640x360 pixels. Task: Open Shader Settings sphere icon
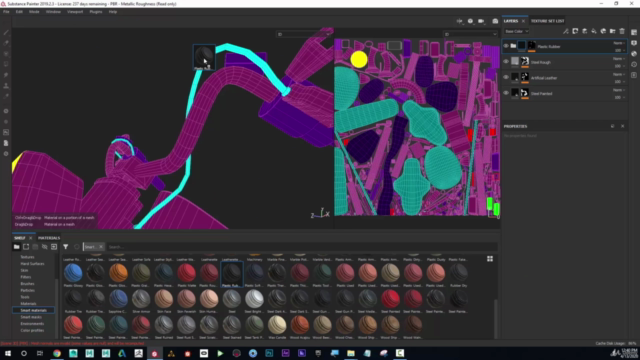click(x=634, y=53)
